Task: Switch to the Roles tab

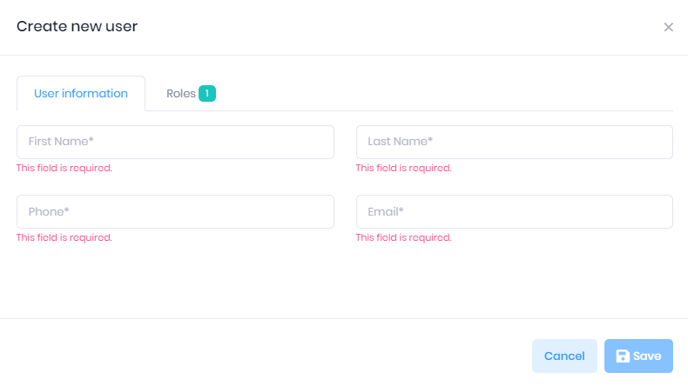Action: click(x=190, y=93)
